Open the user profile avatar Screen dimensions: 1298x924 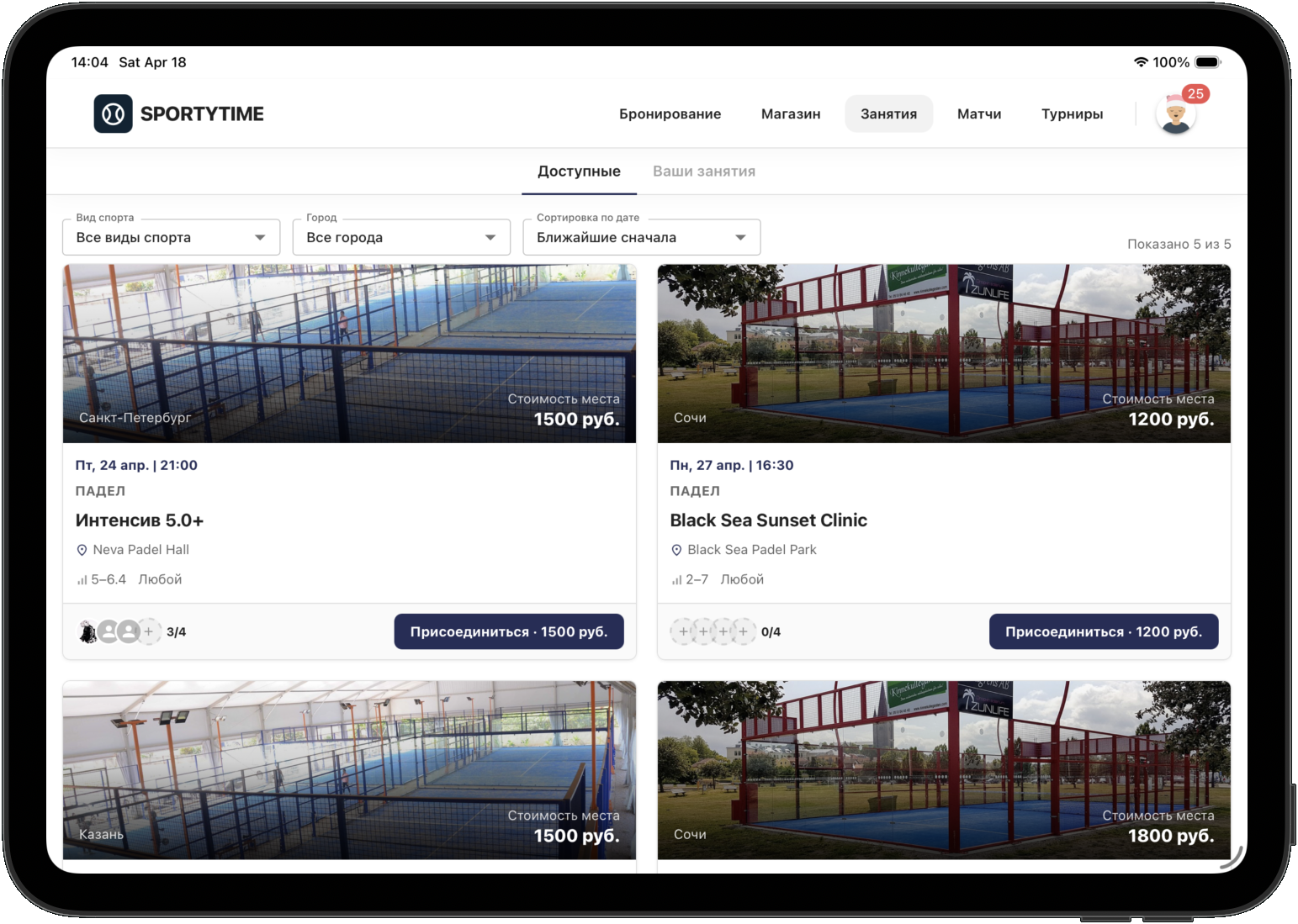click(1175, 116)
